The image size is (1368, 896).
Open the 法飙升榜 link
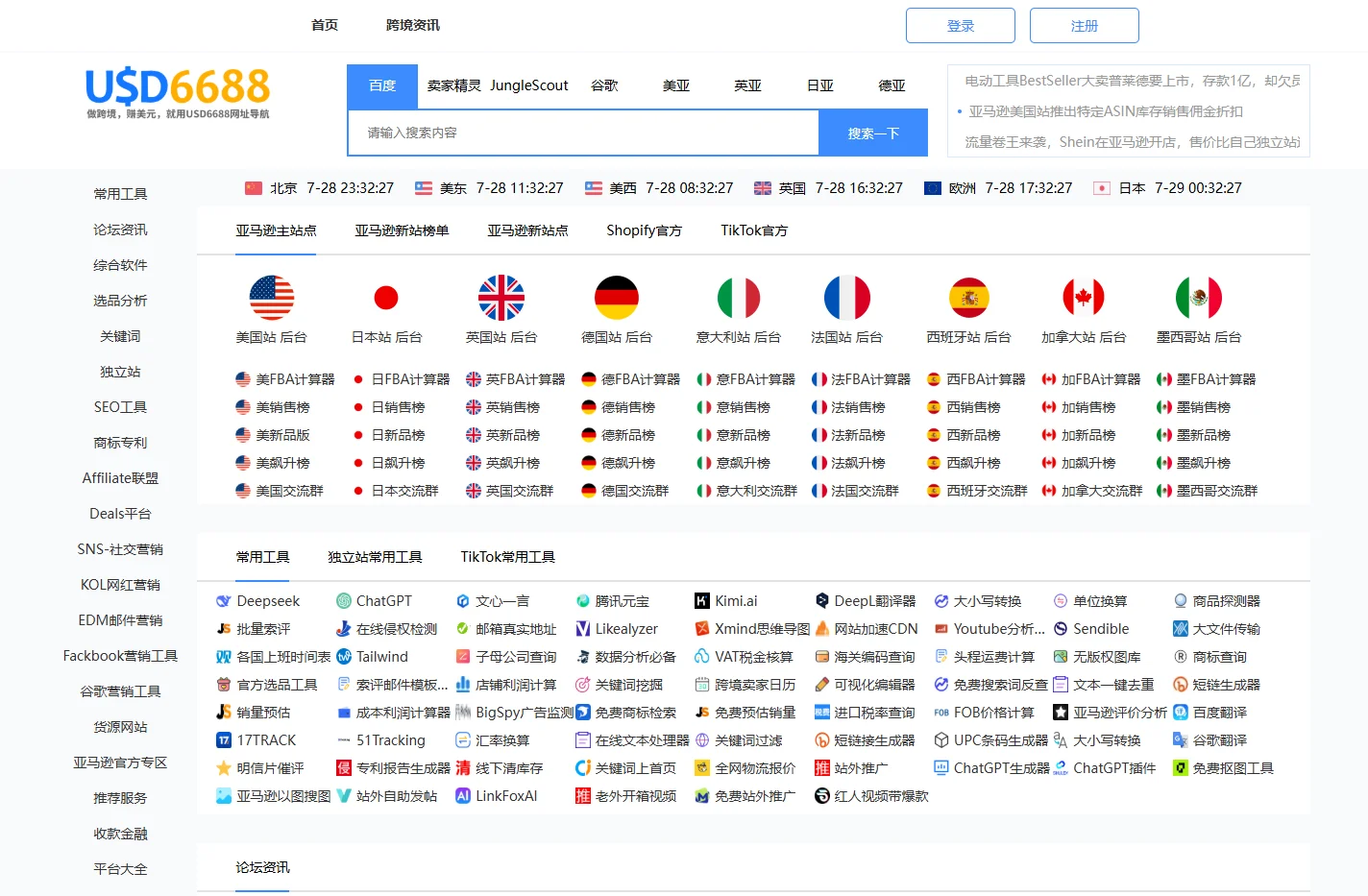pos(858,463)
